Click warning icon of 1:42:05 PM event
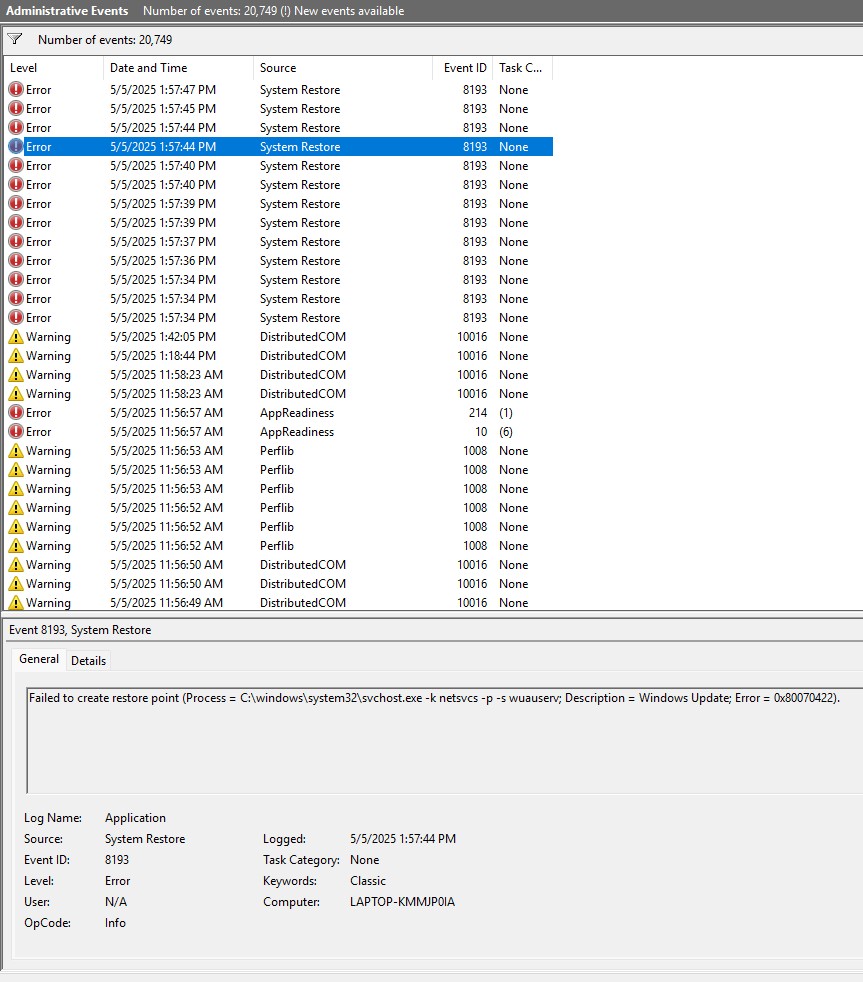 click(16, 337)
